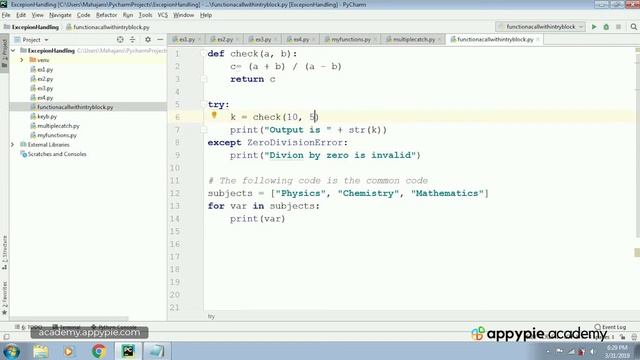Open run configuration dropdown functionacallwithintryblock

tap(541, 27)
